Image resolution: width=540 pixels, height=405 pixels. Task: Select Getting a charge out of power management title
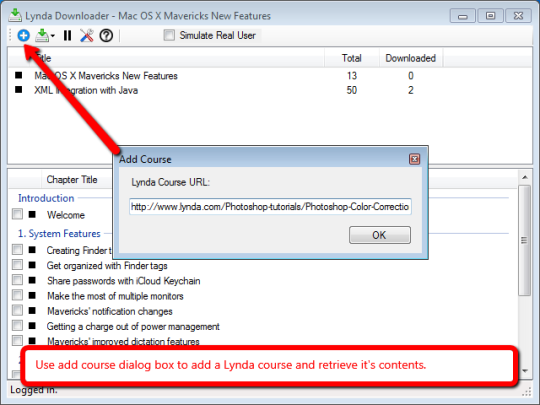click(x=133, y=326)
